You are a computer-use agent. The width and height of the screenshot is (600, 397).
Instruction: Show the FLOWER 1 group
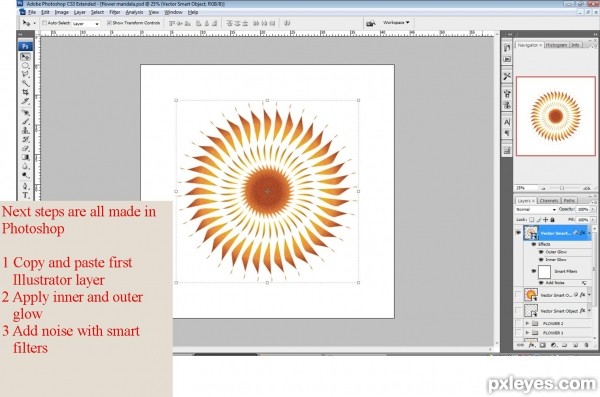(x=518, y=333)
